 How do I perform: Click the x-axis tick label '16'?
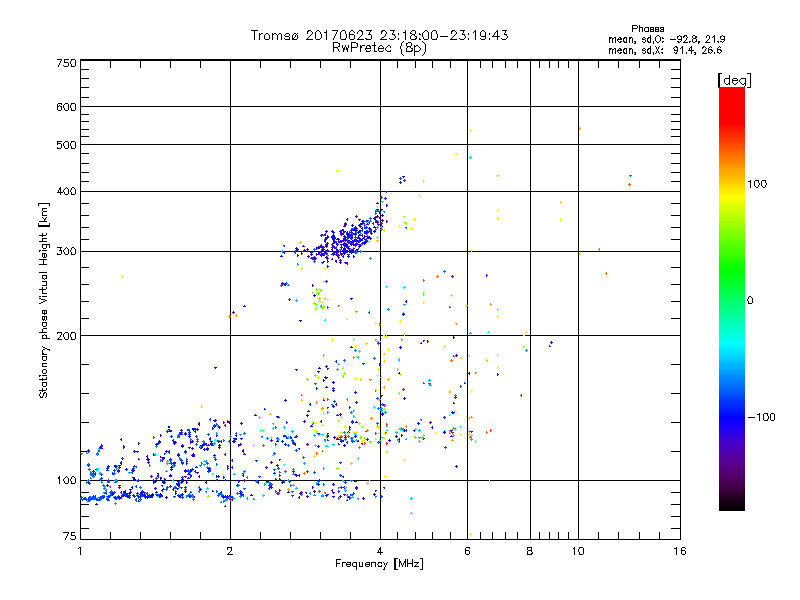[x=680, y=551]
